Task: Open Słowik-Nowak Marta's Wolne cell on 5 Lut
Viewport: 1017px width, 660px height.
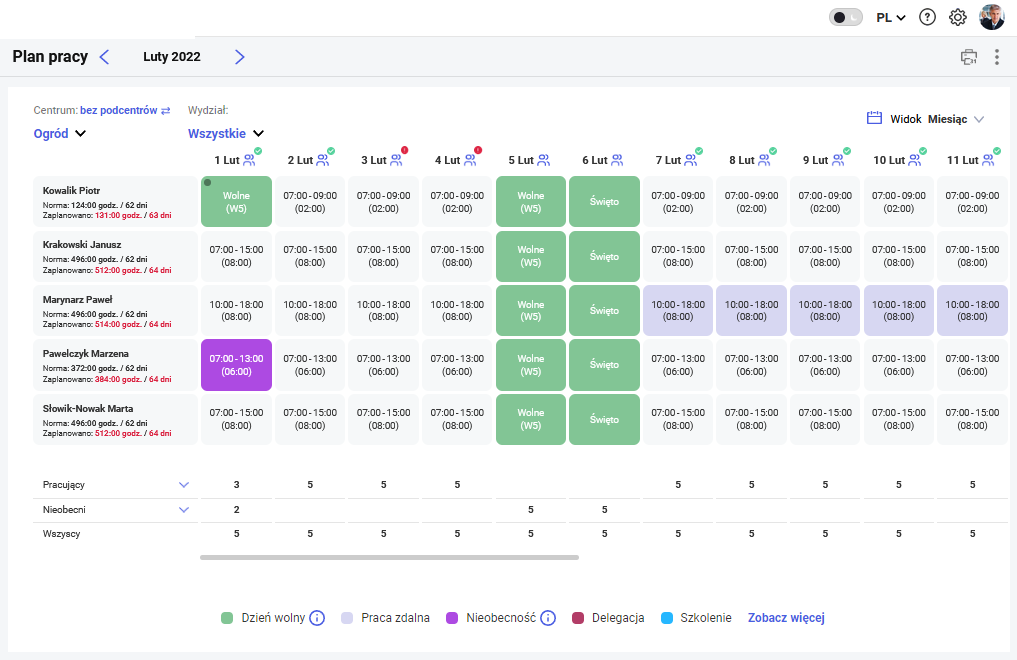Action: tap(531, 419)
